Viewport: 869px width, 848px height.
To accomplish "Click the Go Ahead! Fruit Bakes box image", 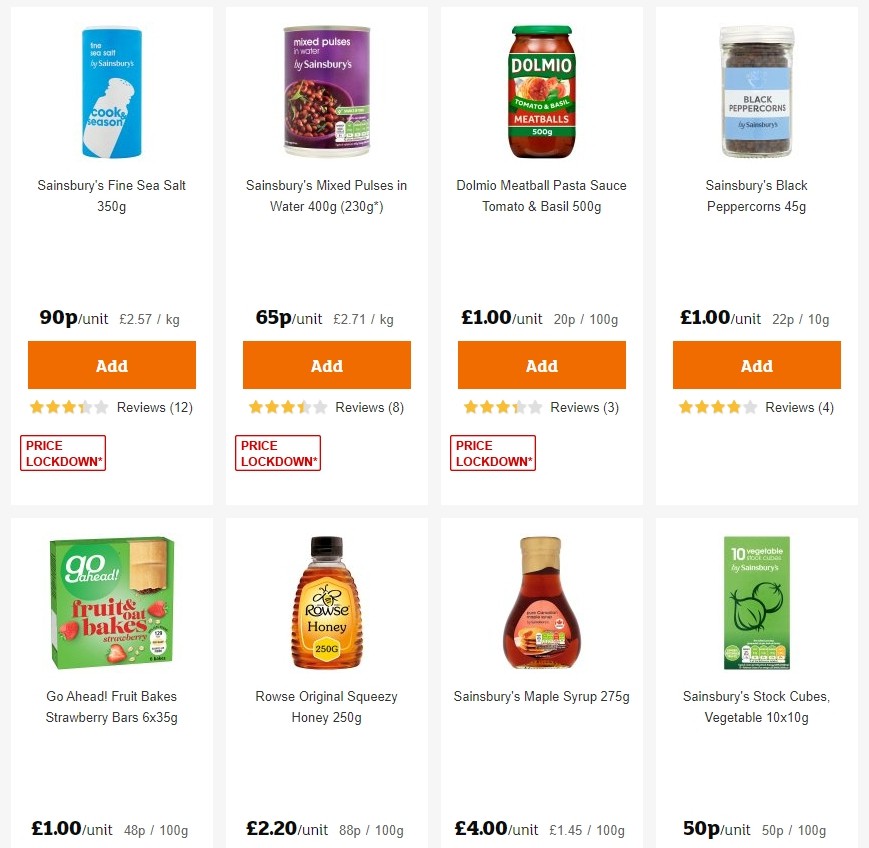I will point(111,600).
